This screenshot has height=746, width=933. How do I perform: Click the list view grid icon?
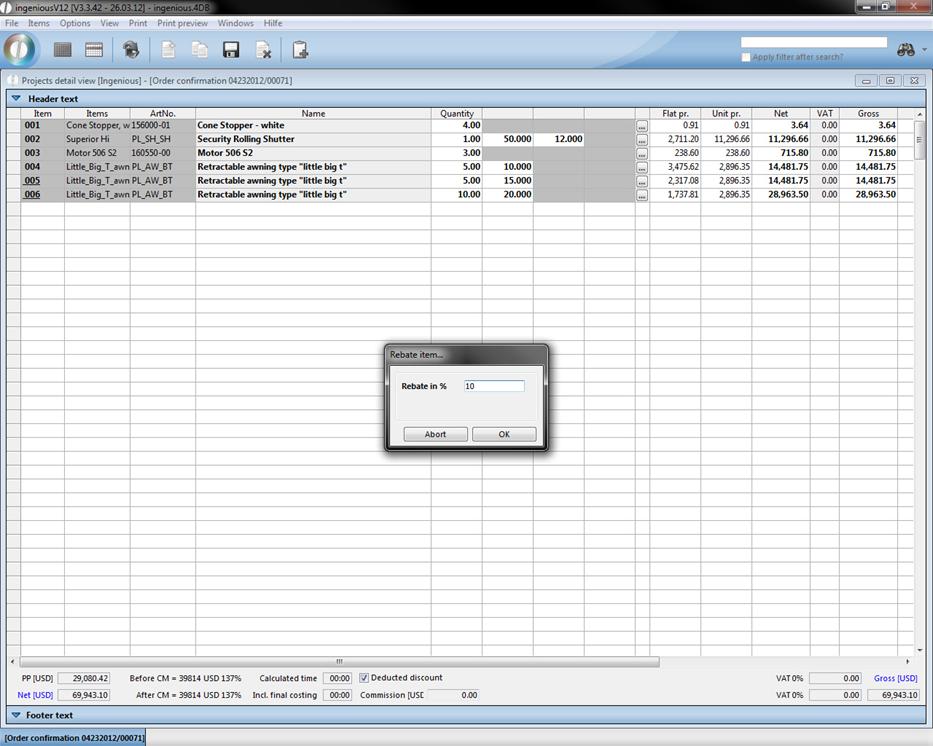click(63, 50)
